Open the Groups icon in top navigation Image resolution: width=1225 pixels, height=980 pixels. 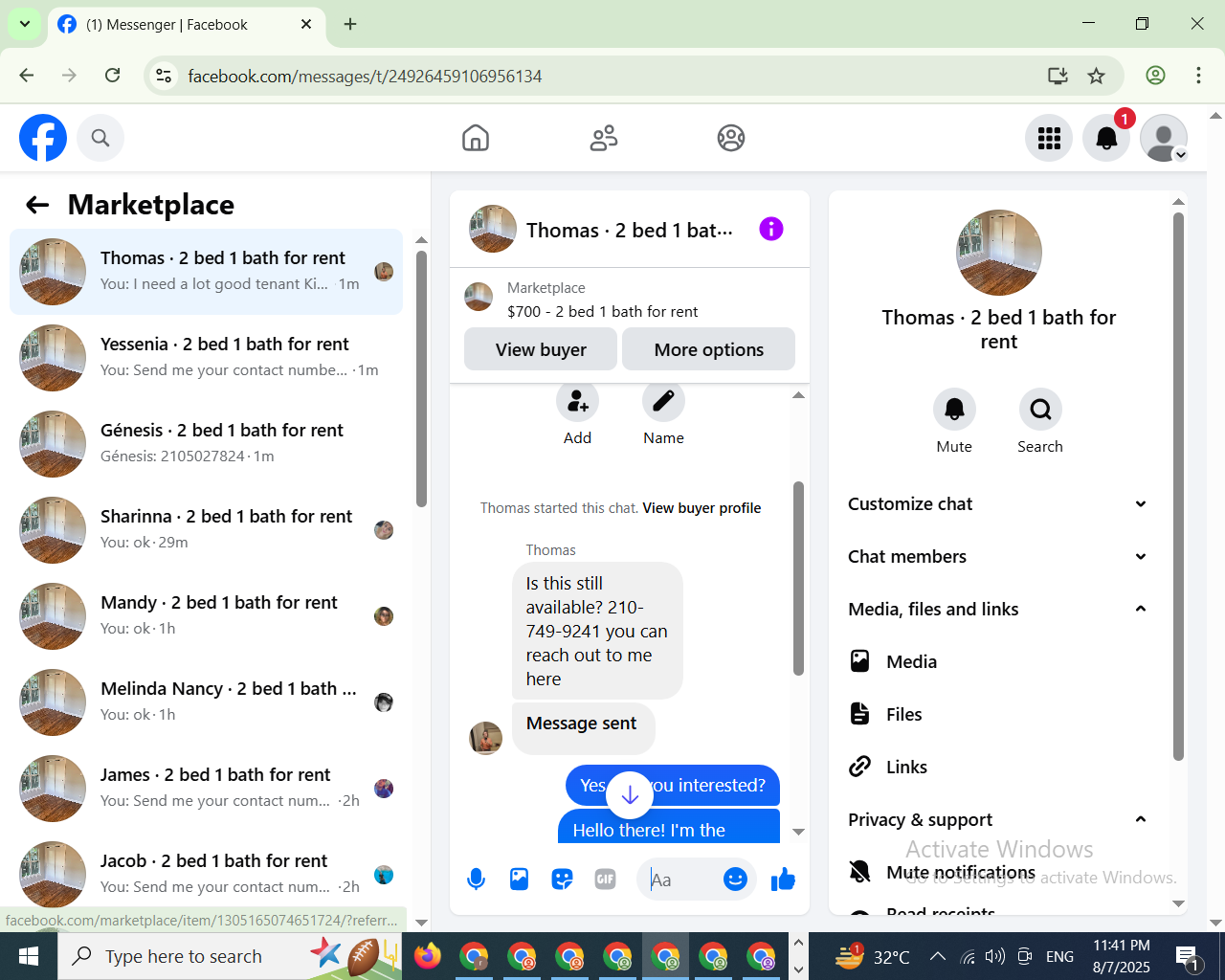coord(731,138)
